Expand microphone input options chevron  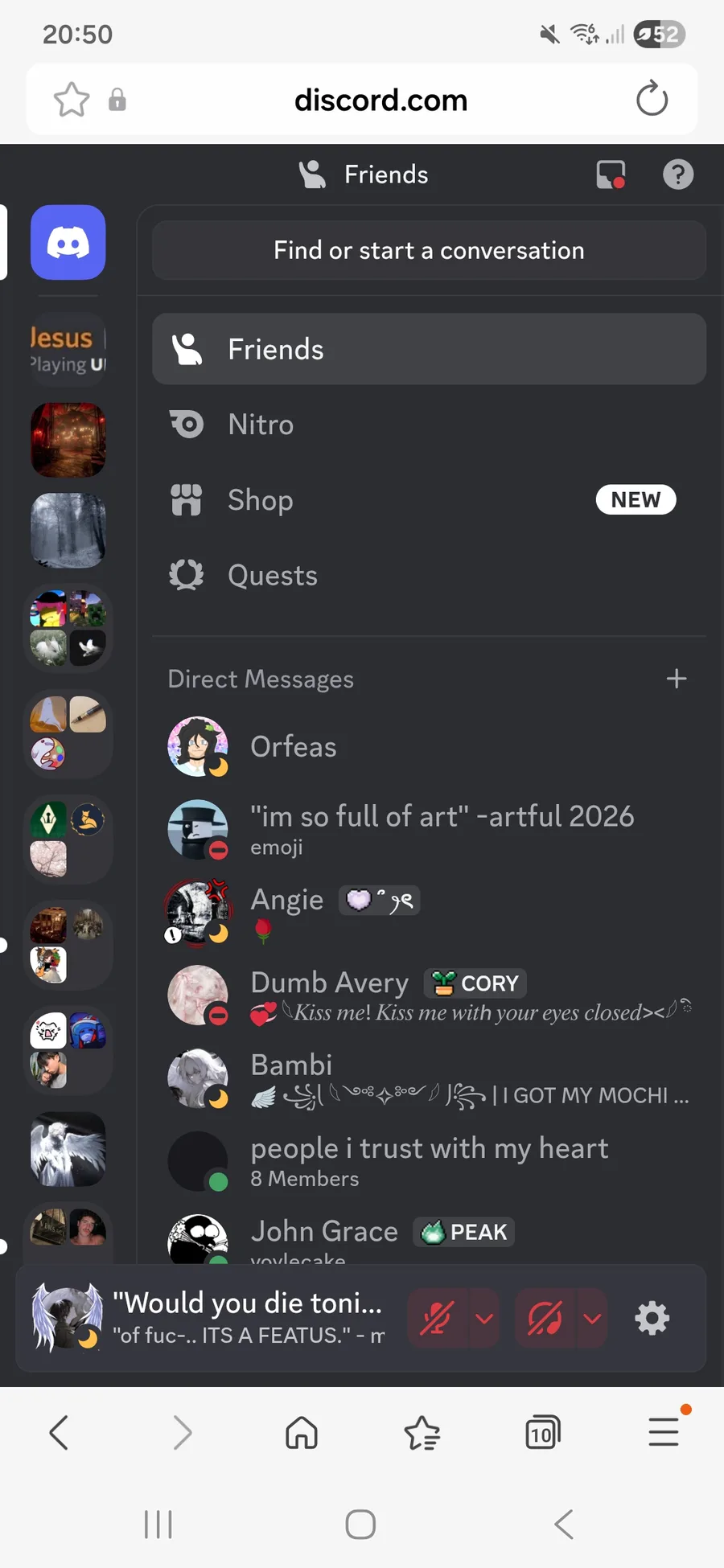[x=484, y=1318]
